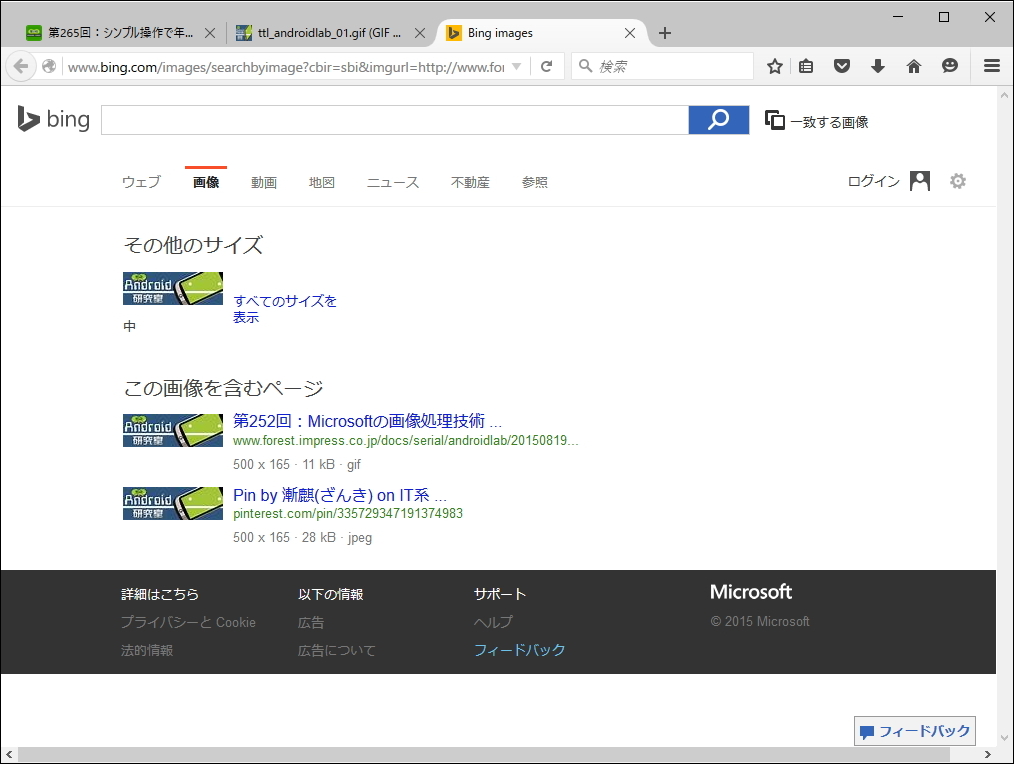
Task: Click the フィードバック button at bottom right
Action: tap(914, 730)
